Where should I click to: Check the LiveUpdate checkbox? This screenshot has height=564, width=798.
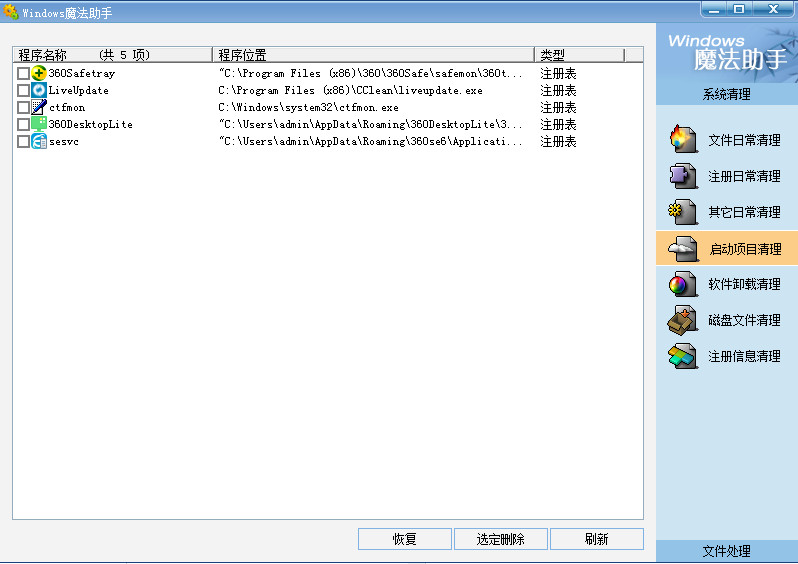click(x=23, y=91)
